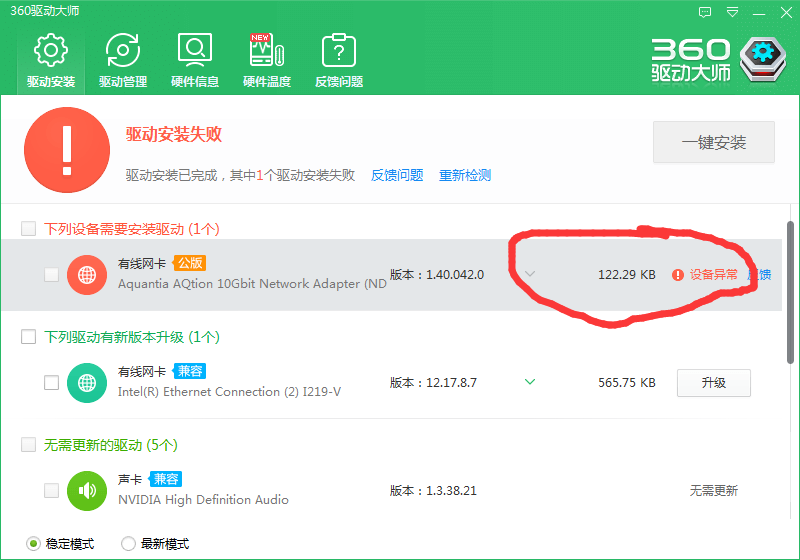Open the 驱动安装 gear icon tab
This screenshot has width=800, height=560.
coord(51,60)
